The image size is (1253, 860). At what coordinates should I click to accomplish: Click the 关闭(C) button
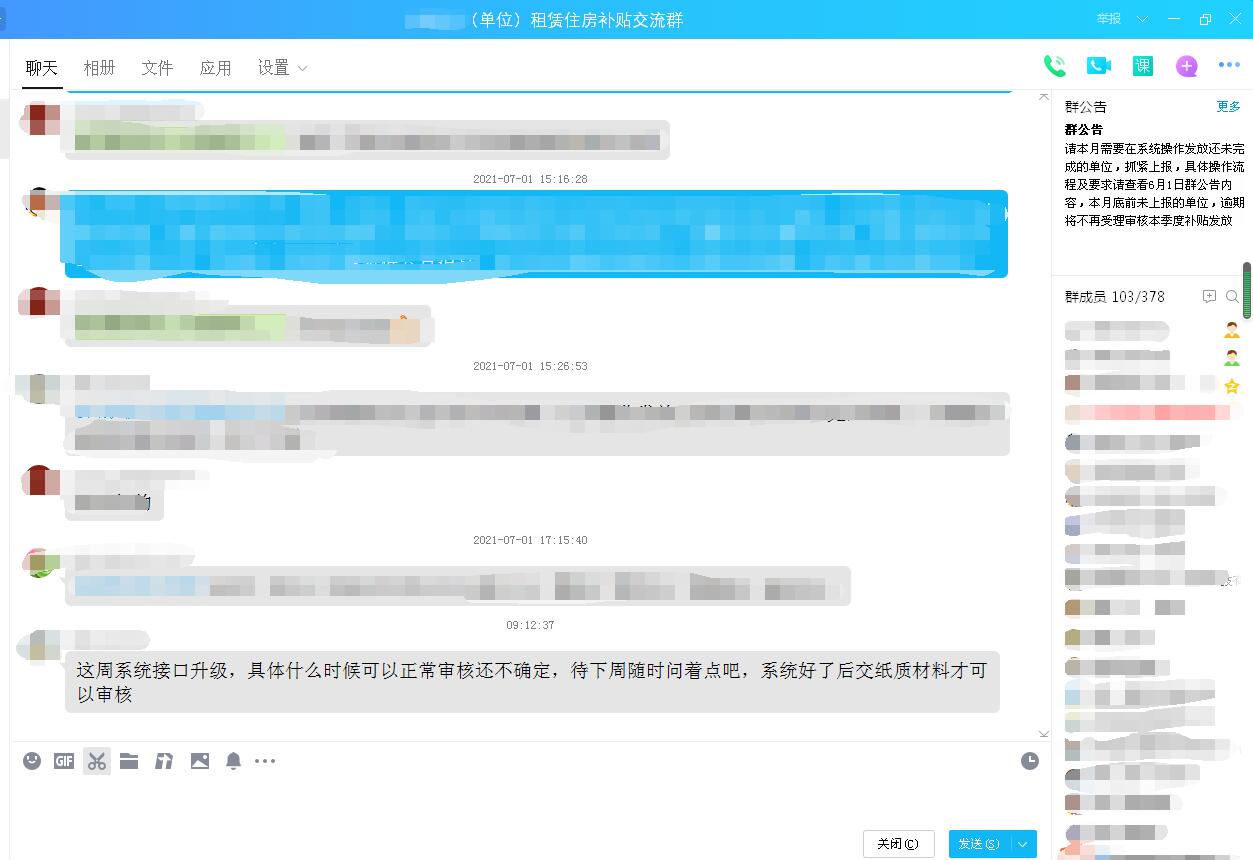tap(898, 844)
